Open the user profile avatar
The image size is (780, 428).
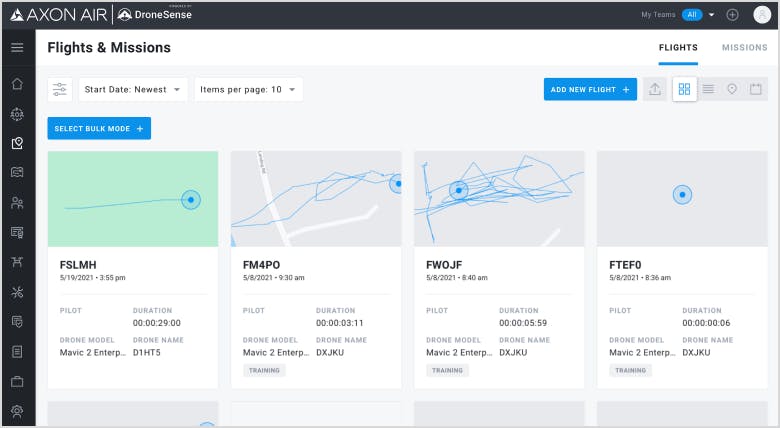762,15
